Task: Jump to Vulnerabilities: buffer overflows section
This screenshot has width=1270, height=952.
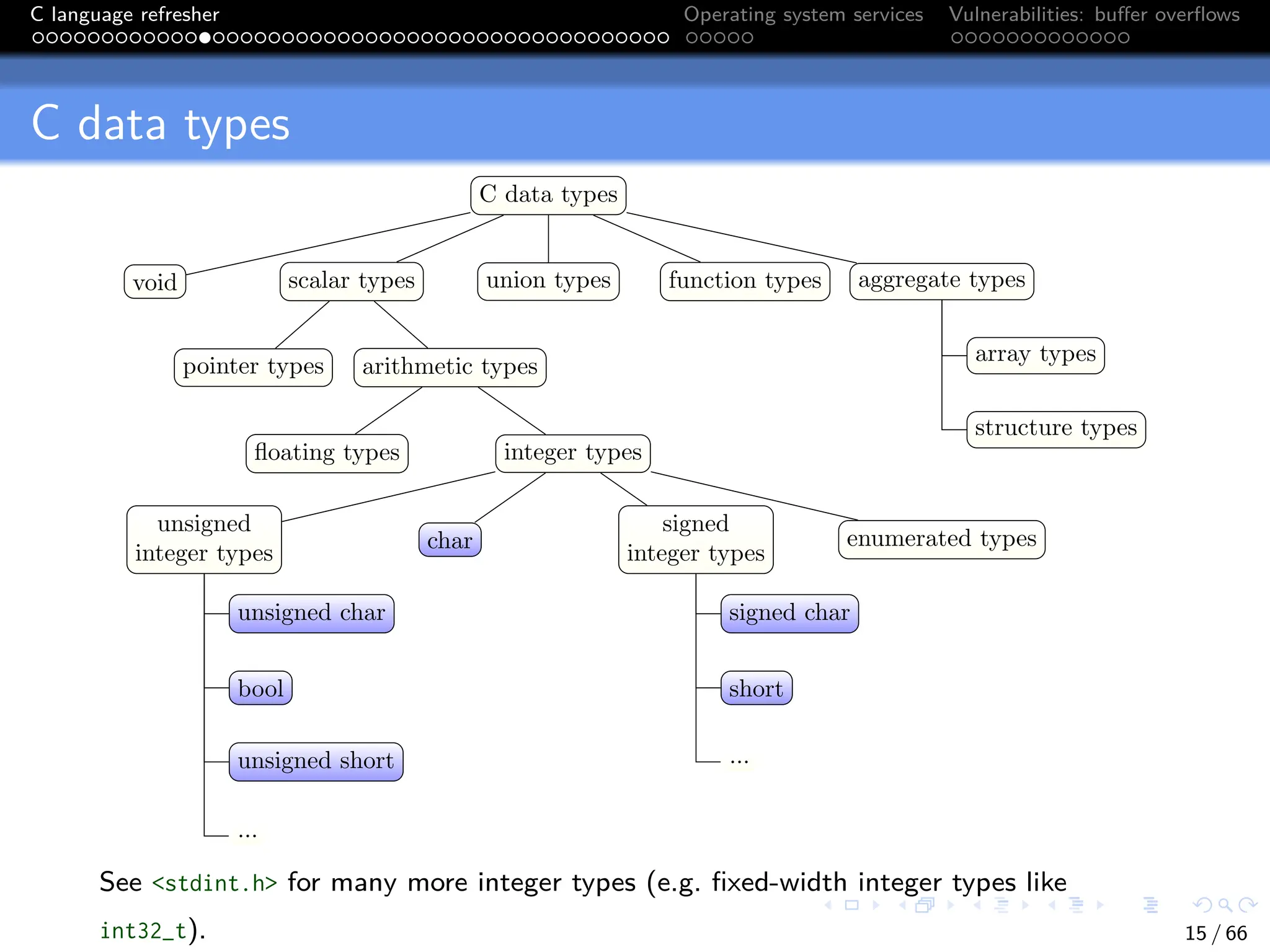Action: 1094,14
